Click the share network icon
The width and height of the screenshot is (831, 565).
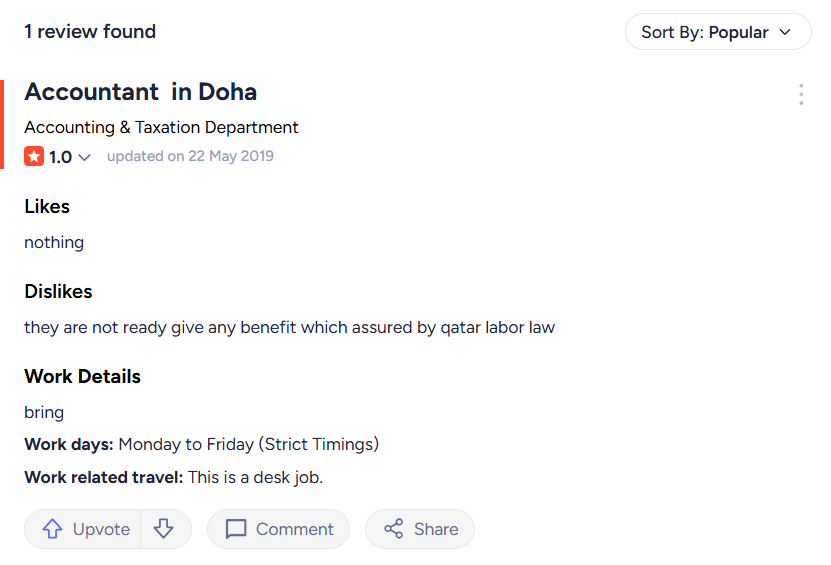tap(394, 529)
